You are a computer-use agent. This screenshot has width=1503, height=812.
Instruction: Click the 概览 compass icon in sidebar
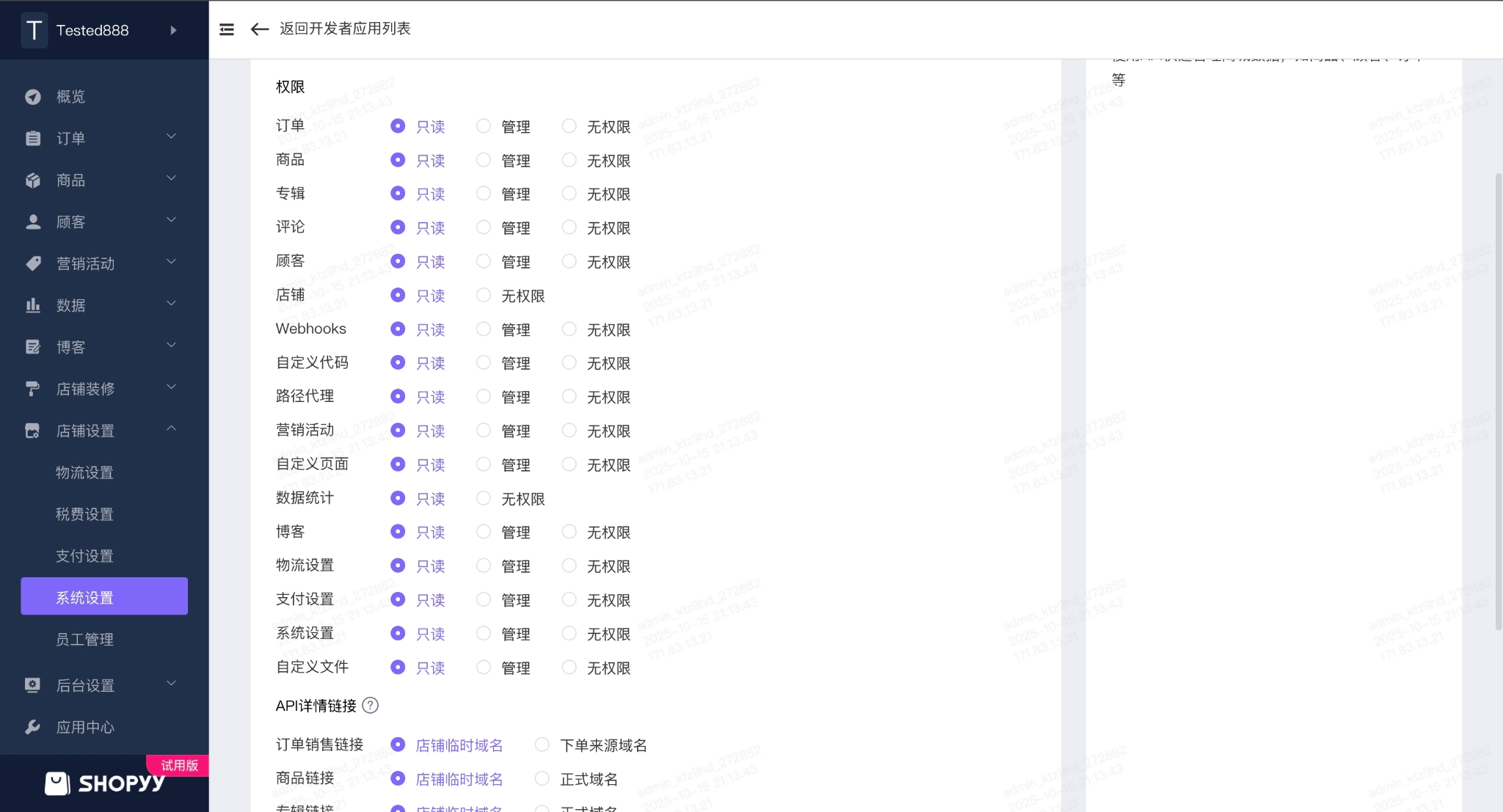pos(33,97)
